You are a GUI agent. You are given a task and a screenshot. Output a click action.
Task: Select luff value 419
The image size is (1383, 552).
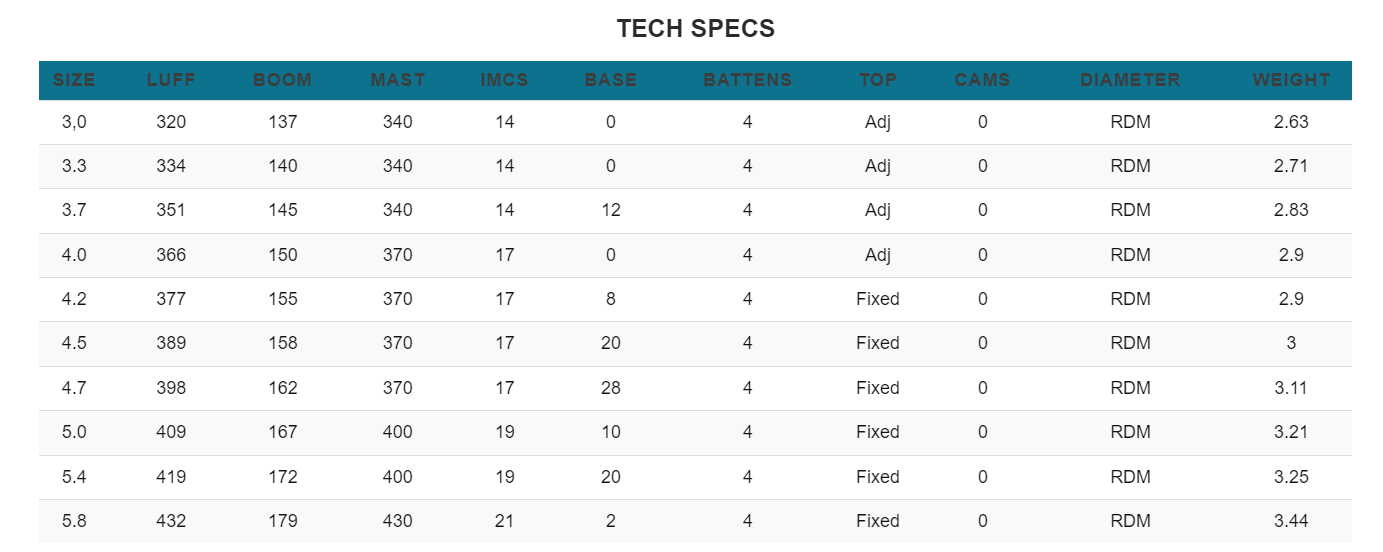[x=171, y=477]
